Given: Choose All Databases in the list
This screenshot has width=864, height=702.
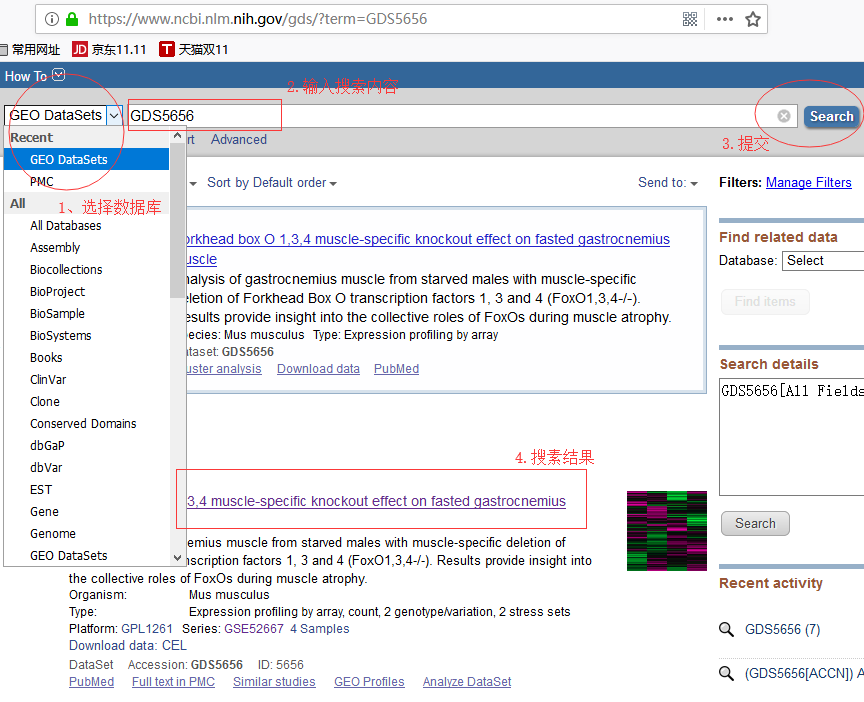Looking at the screenshot, I should [87, 225].
